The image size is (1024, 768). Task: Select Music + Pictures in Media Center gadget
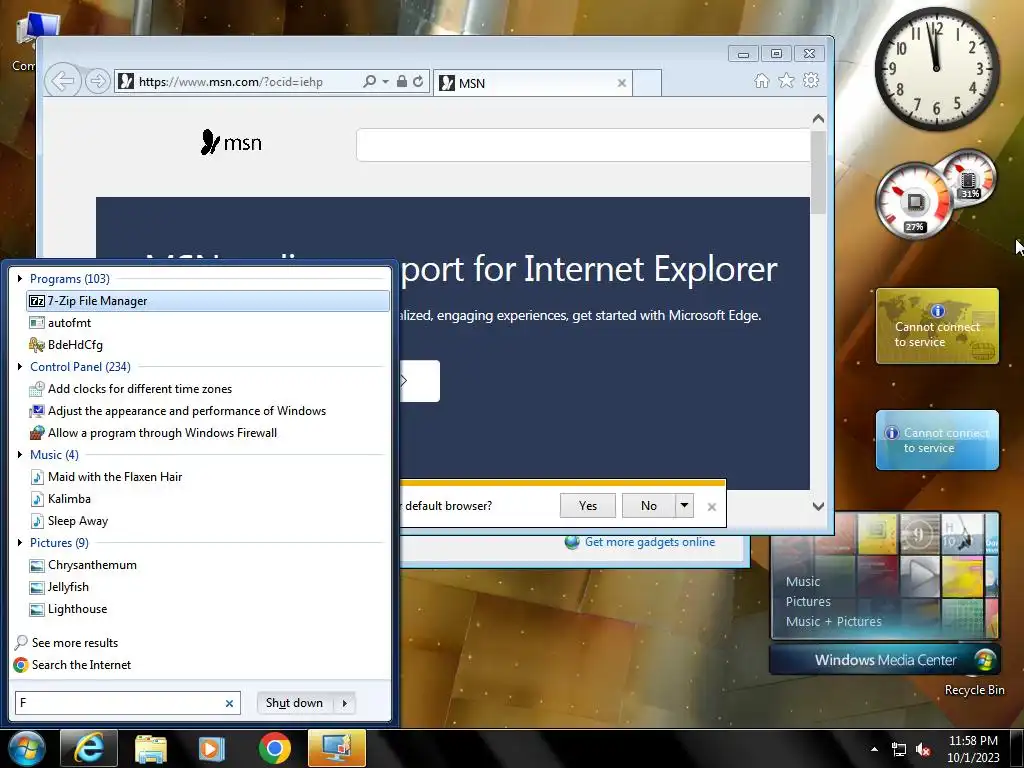coord(833,622)
